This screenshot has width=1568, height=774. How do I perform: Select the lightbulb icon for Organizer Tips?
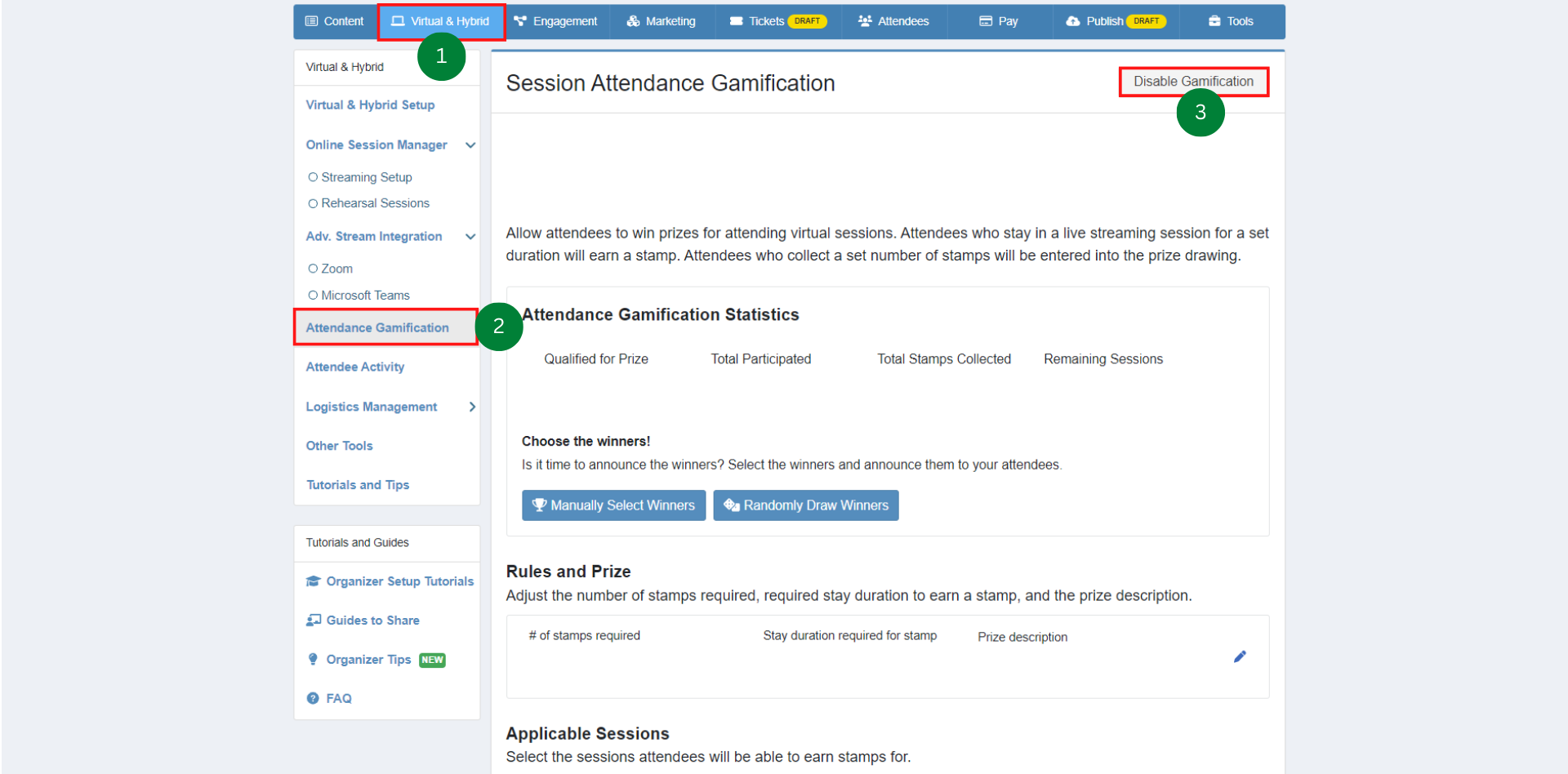[314, 659]
